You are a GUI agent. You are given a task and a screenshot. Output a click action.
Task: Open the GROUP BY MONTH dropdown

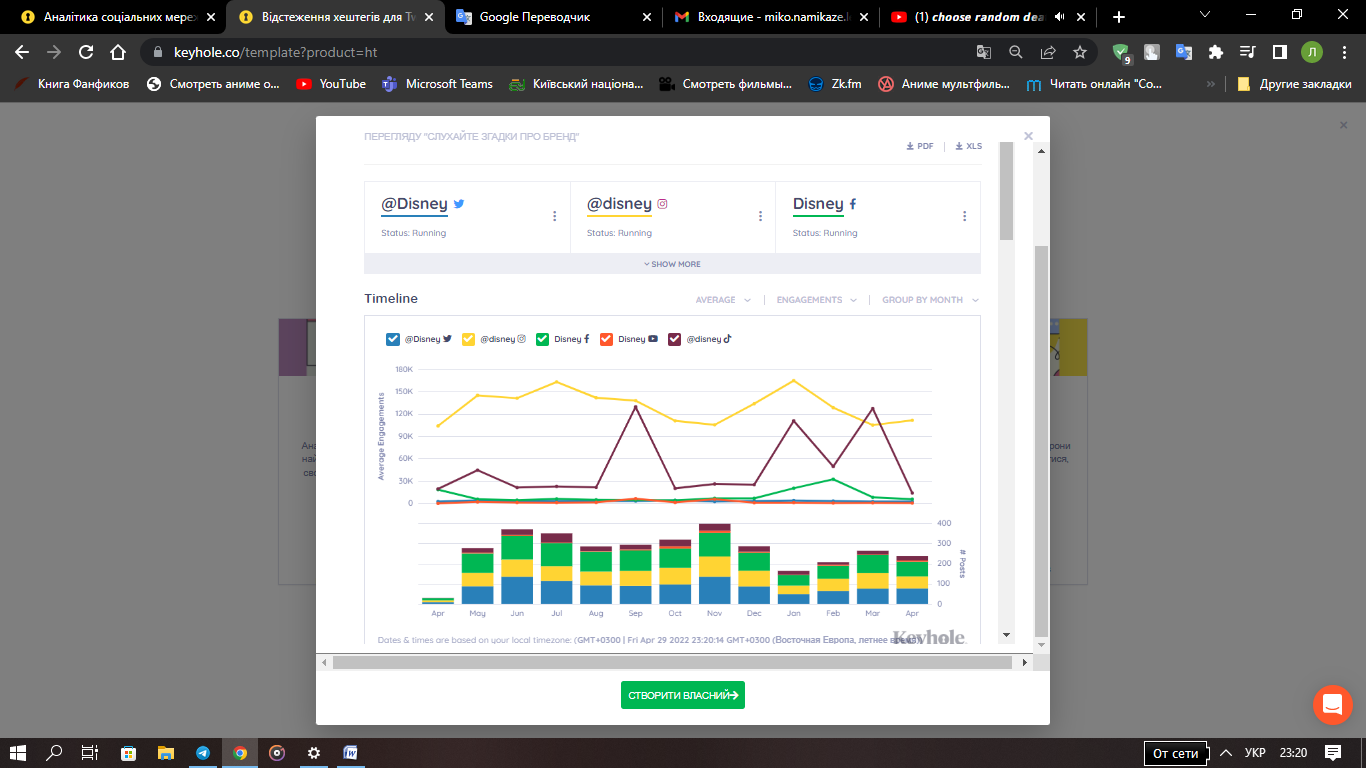click(x=930, y=300)
